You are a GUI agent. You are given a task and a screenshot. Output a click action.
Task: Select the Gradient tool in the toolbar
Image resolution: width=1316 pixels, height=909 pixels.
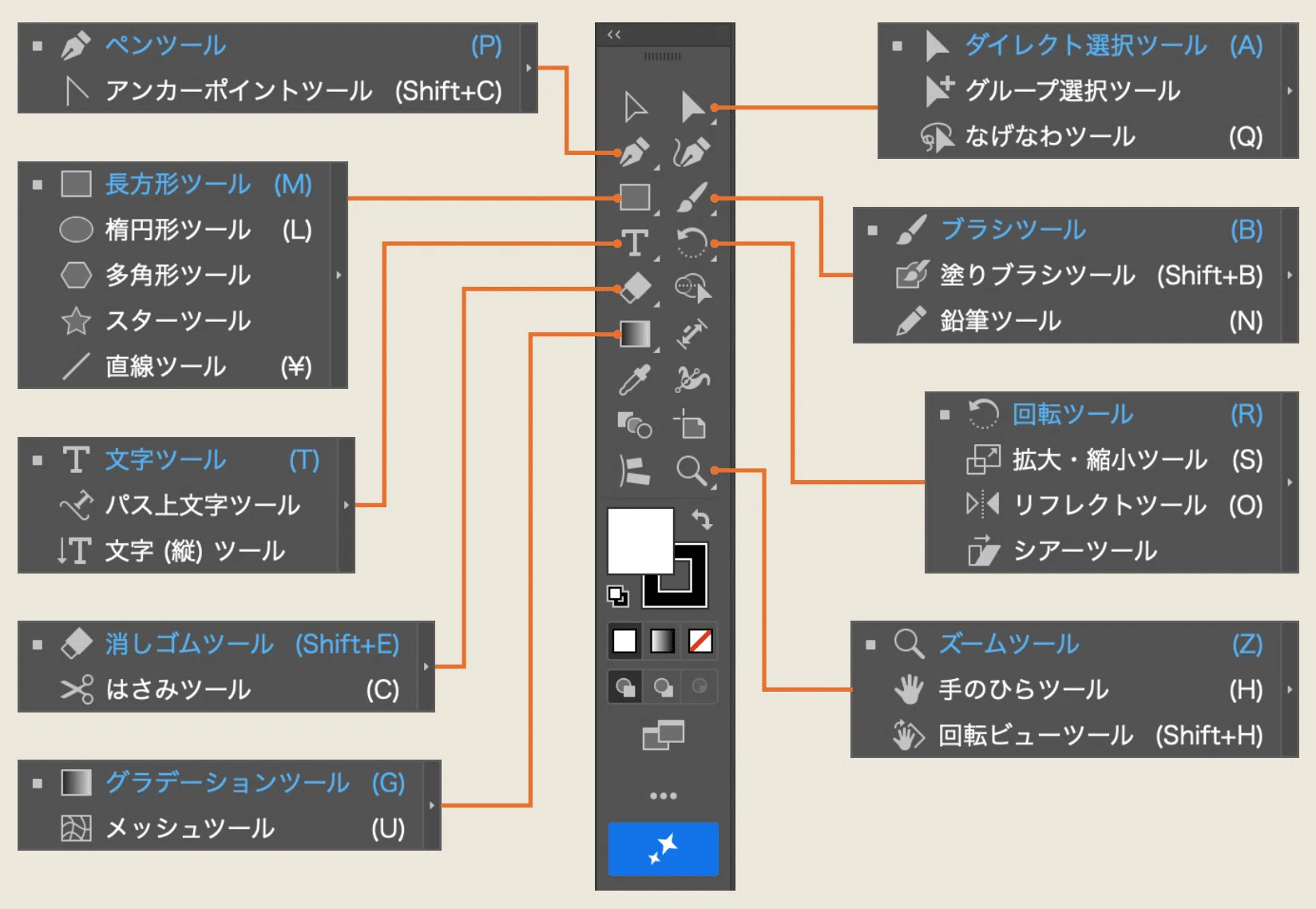pyautogui.click(x=636, y=334)
